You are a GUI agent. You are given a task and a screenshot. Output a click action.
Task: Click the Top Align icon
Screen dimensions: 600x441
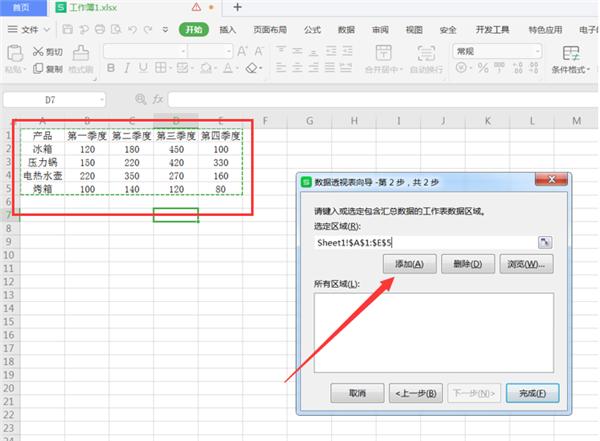tap(281, 50)
